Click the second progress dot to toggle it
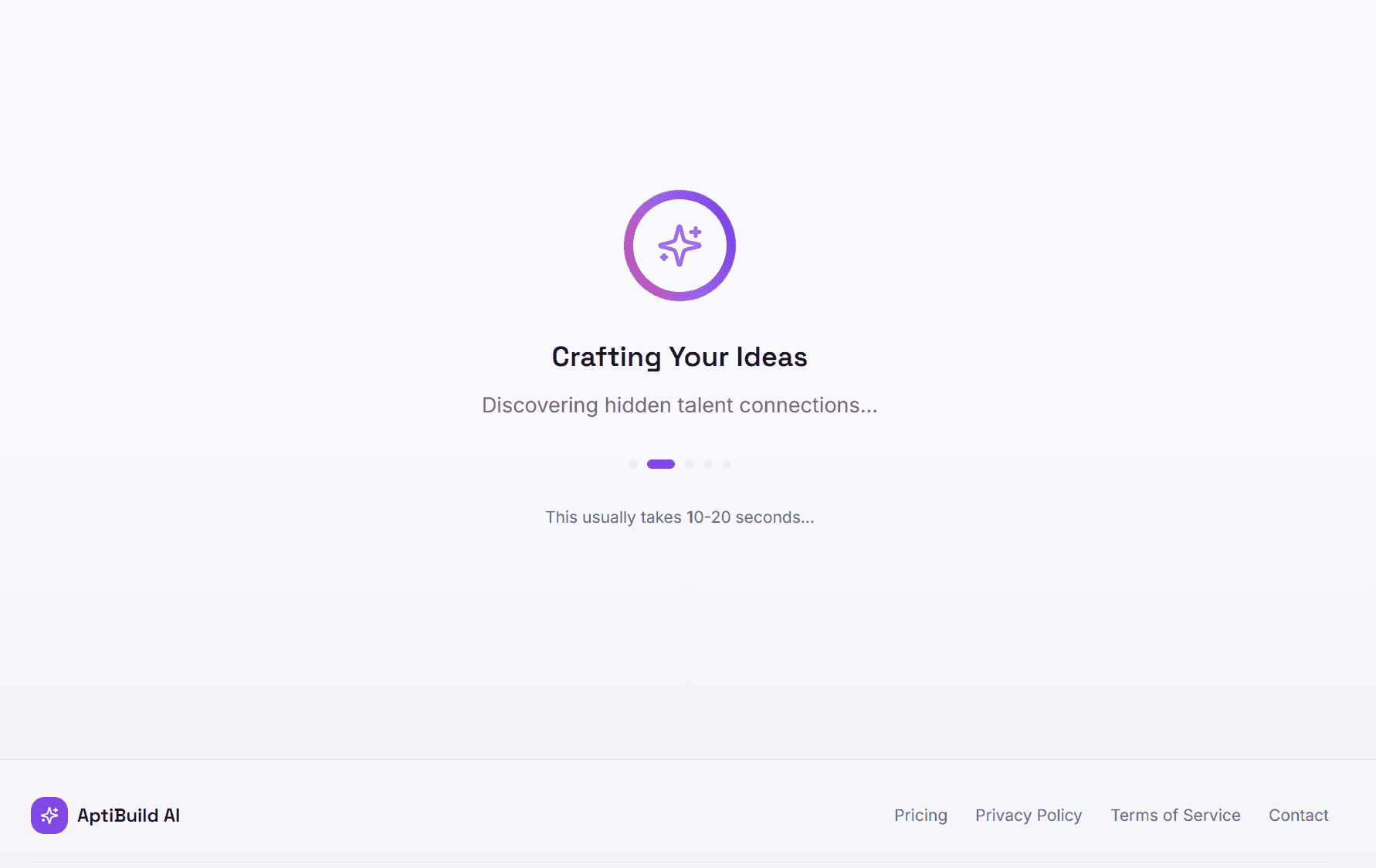The width and height of the screenshot is (1376, 868). 661,464
